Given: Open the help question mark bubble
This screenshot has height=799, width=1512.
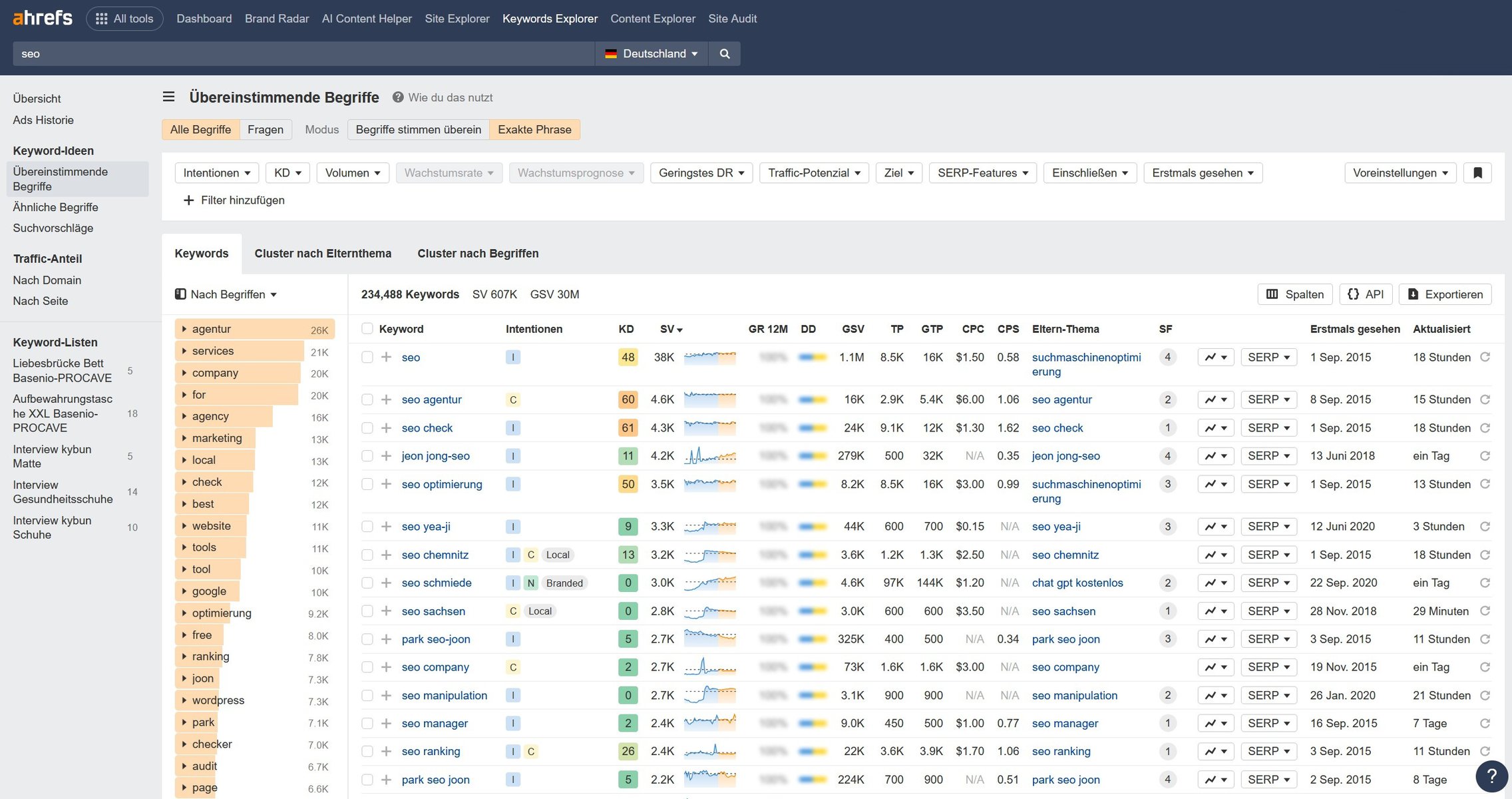Looking at the screenshot, I should click(1491, 776).
